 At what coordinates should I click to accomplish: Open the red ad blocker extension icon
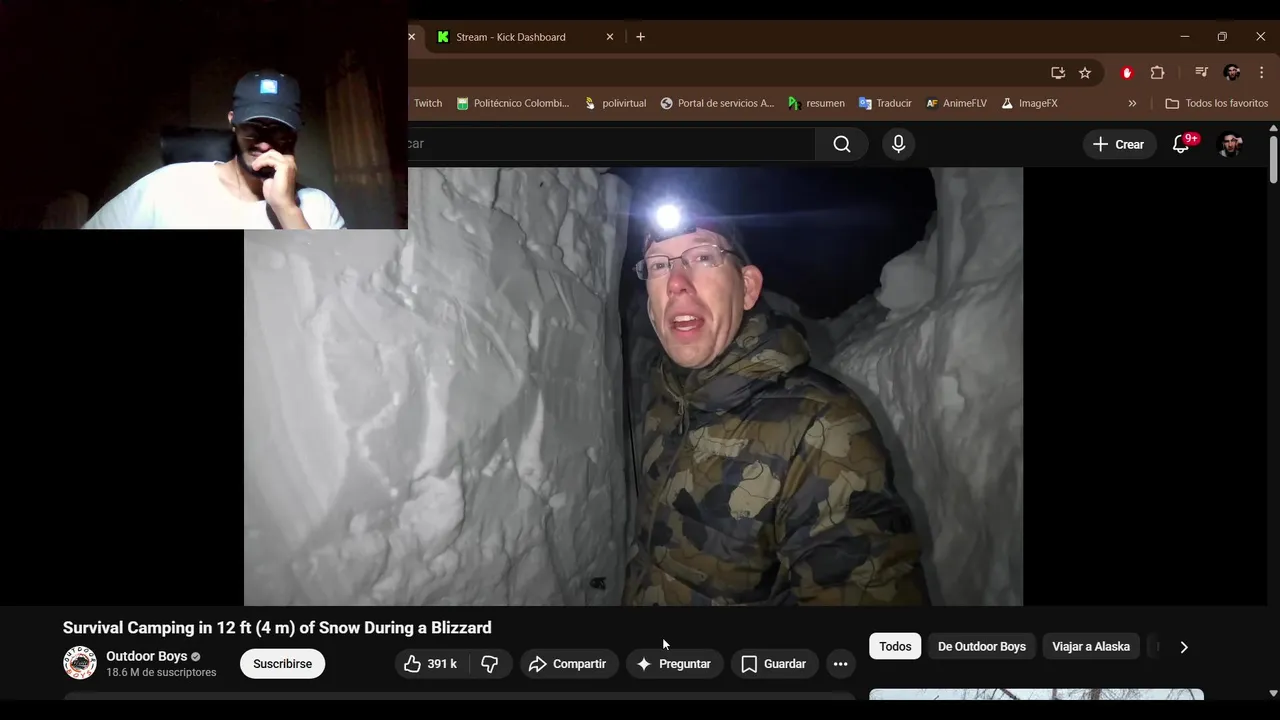pyautogui.click(x=1127, y=73)
